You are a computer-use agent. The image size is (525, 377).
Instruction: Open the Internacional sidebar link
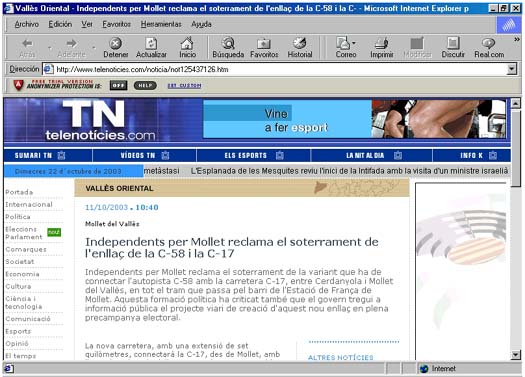pos(29,204)
